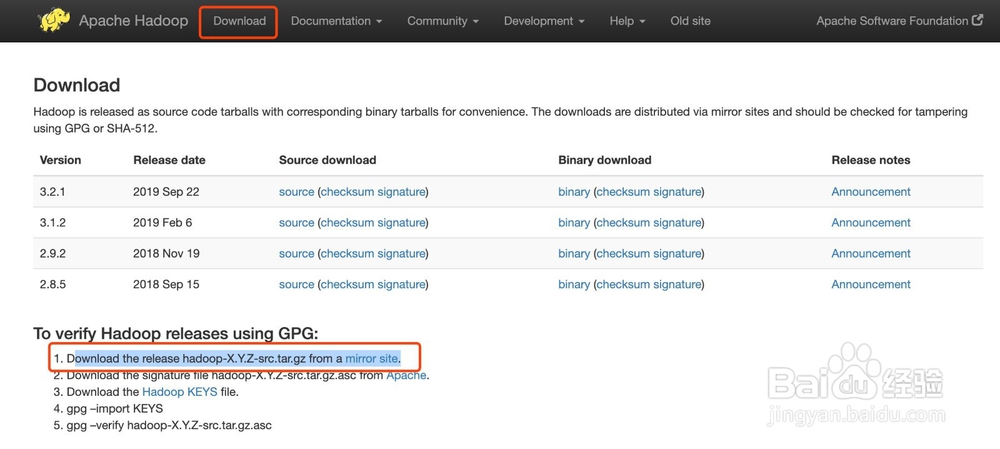Click the 2.8.5 version cell
Screen dimensions: 1000x449
[52, 284]
